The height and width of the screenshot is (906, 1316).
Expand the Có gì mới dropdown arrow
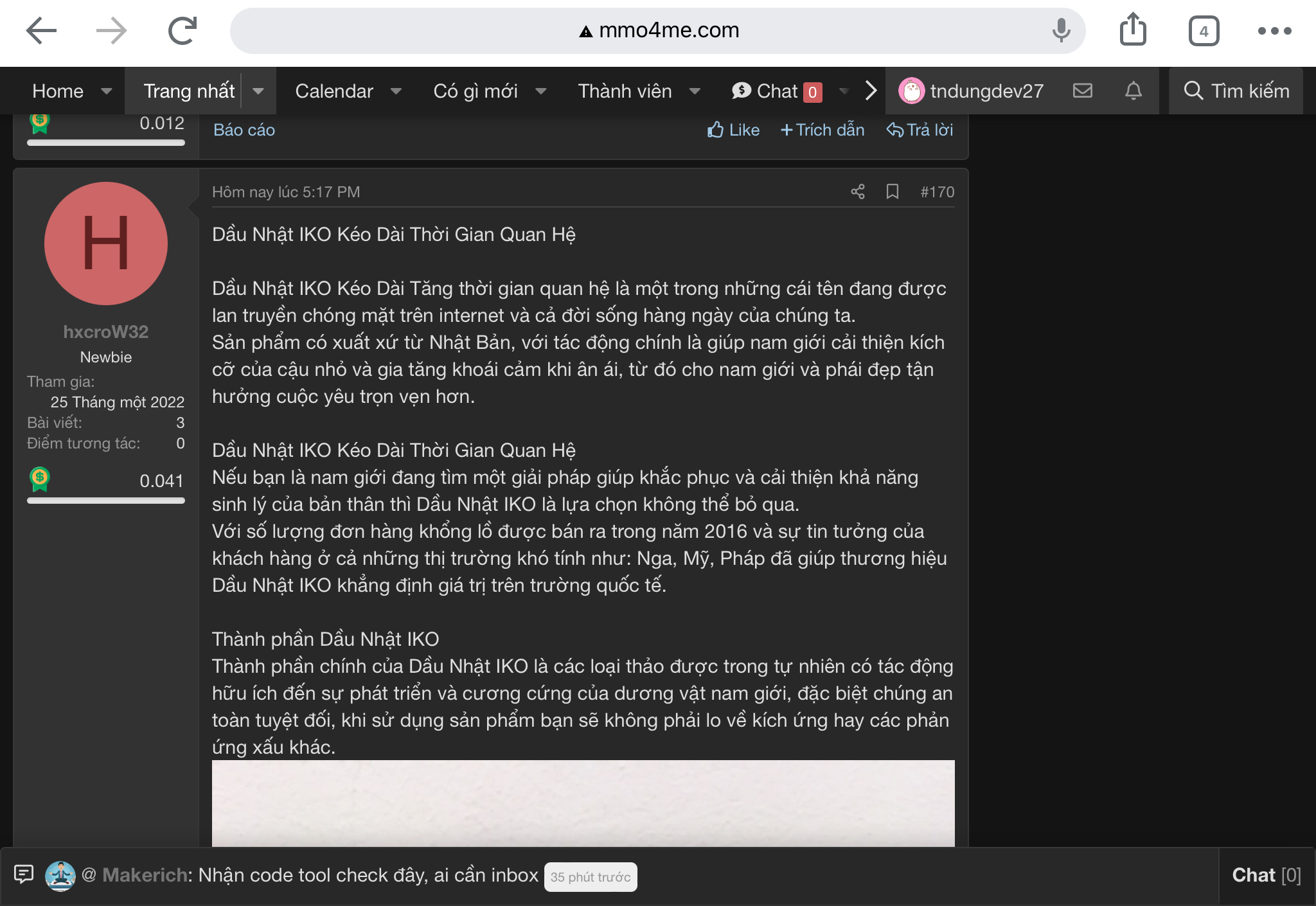pyautogui.click(x=541, y=91)
